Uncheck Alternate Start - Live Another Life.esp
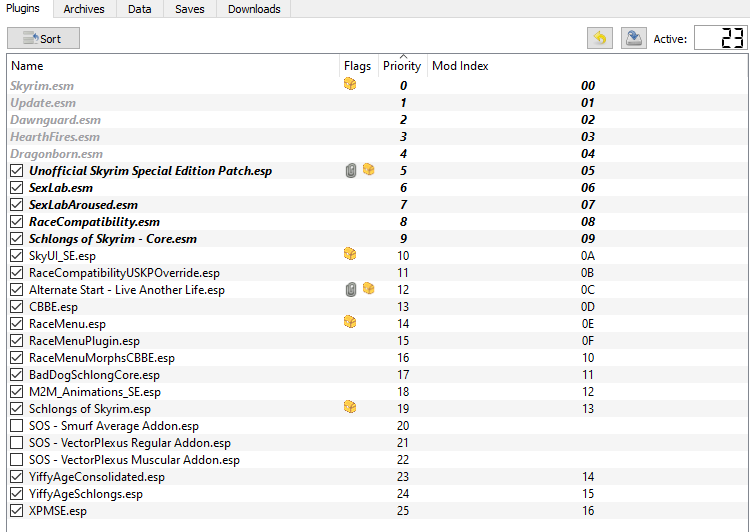Image resolution: width=750 pixels, height=532 pixels. (17, 289)
